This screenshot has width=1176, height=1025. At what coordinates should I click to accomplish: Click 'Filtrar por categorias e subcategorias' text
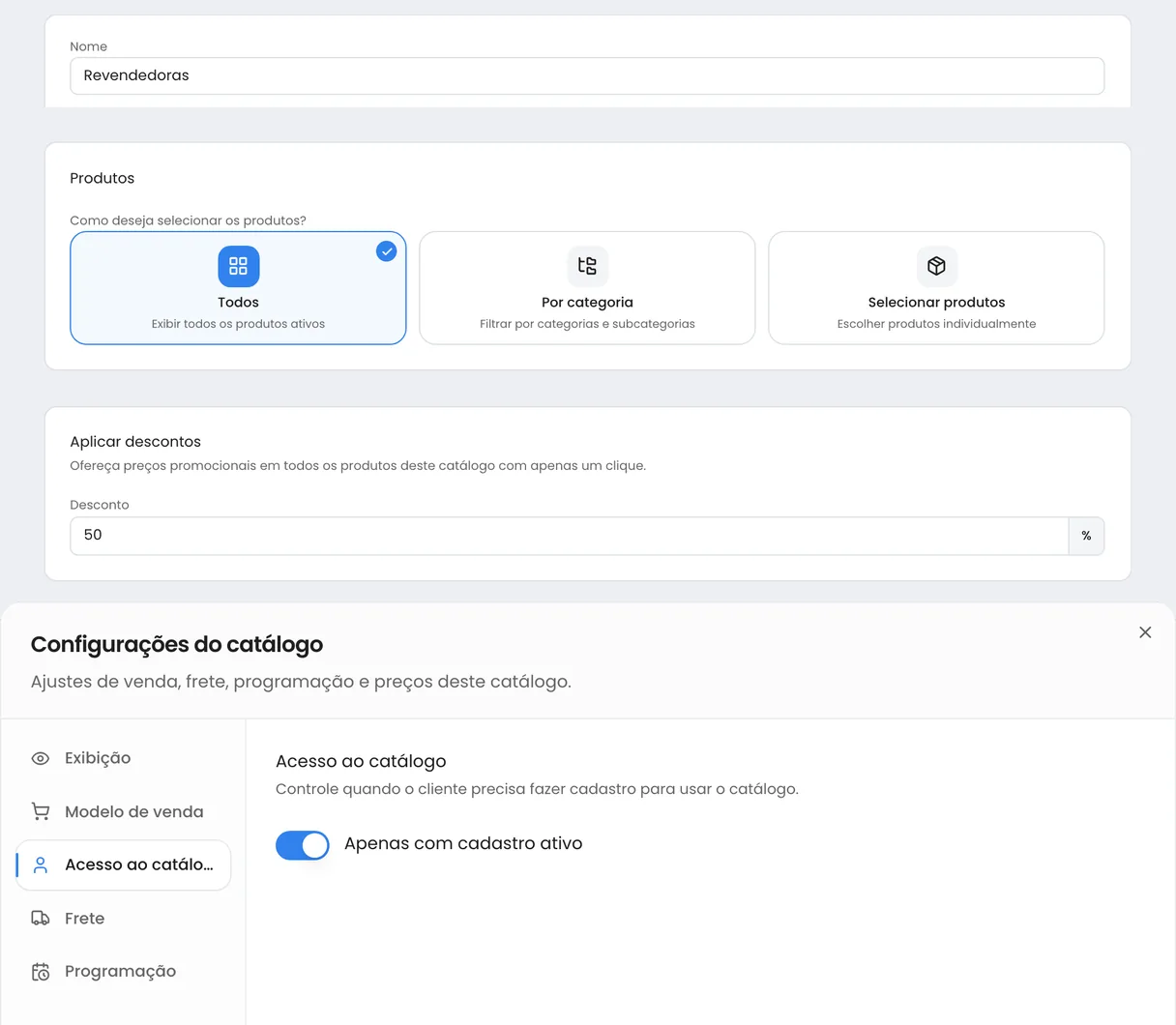pos(587,324)
